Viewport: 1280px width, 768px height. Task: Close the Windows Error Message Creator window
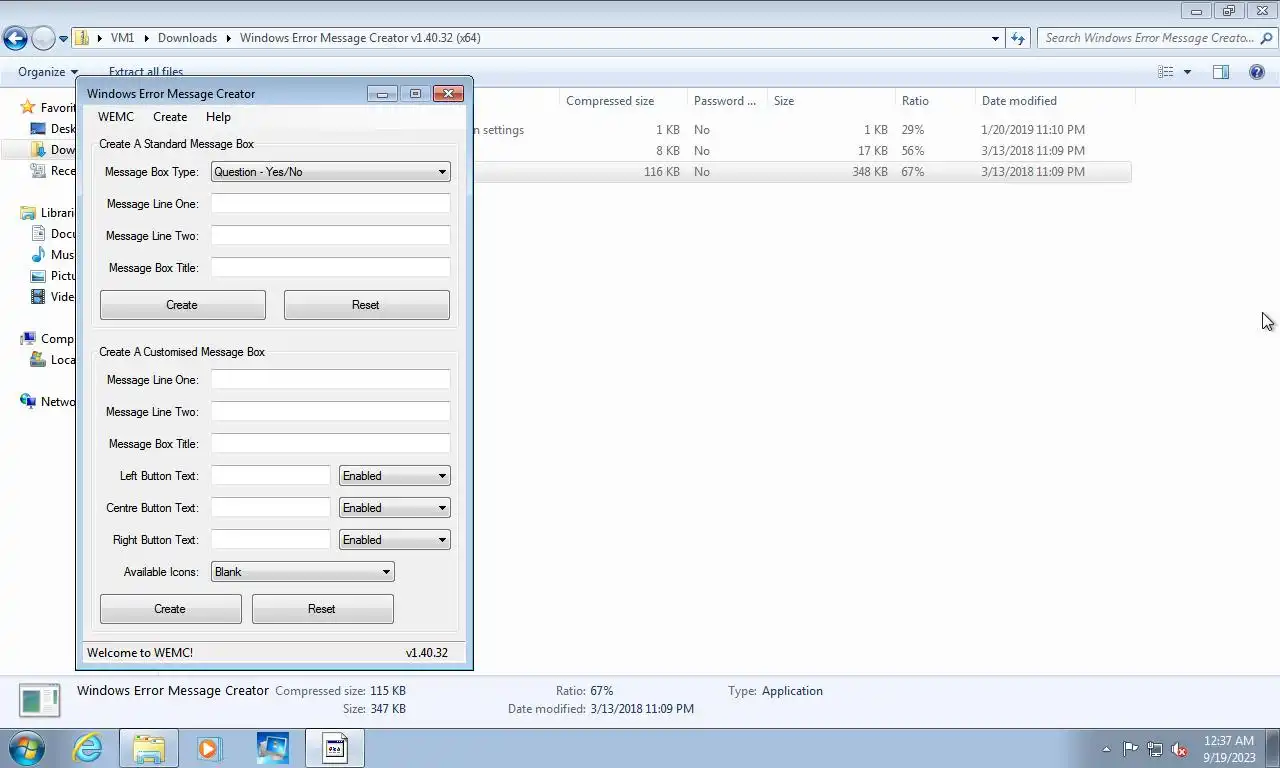(x=448, y=94)
